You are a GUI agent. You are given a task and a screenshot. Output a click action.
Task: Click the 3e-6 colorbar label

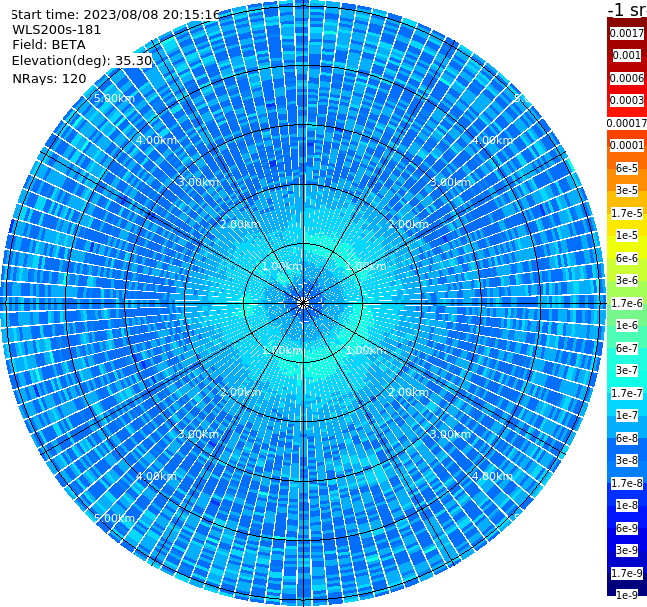(627, 280)
